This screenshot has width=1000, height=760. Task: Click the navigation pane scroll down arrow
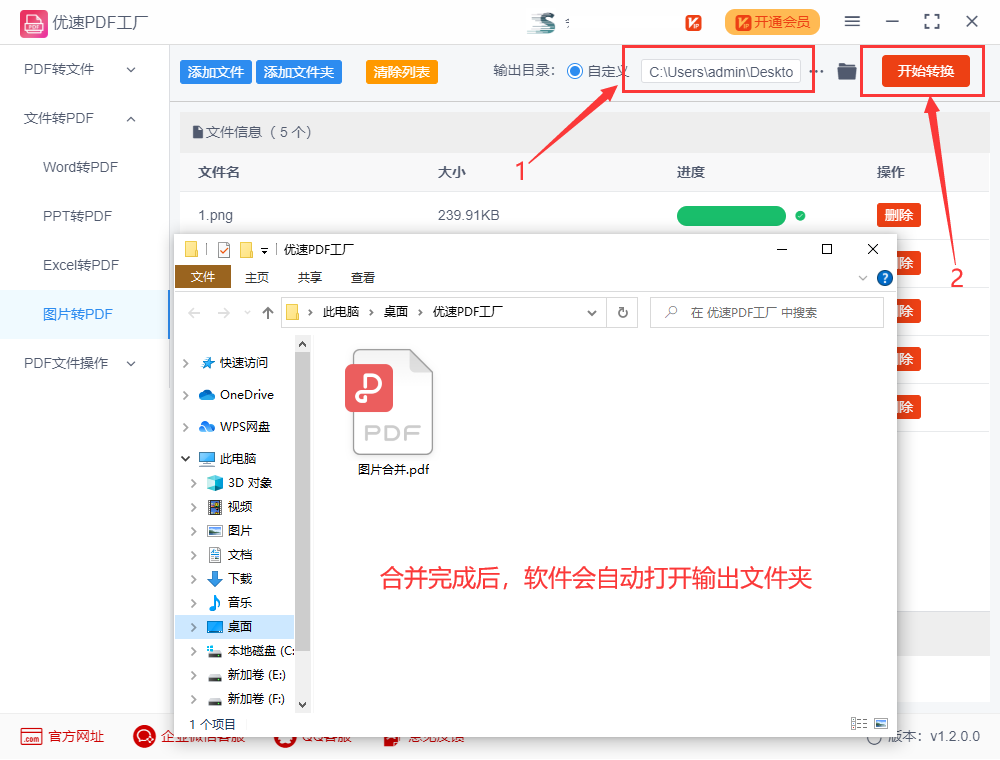click(x=303, y=705)
